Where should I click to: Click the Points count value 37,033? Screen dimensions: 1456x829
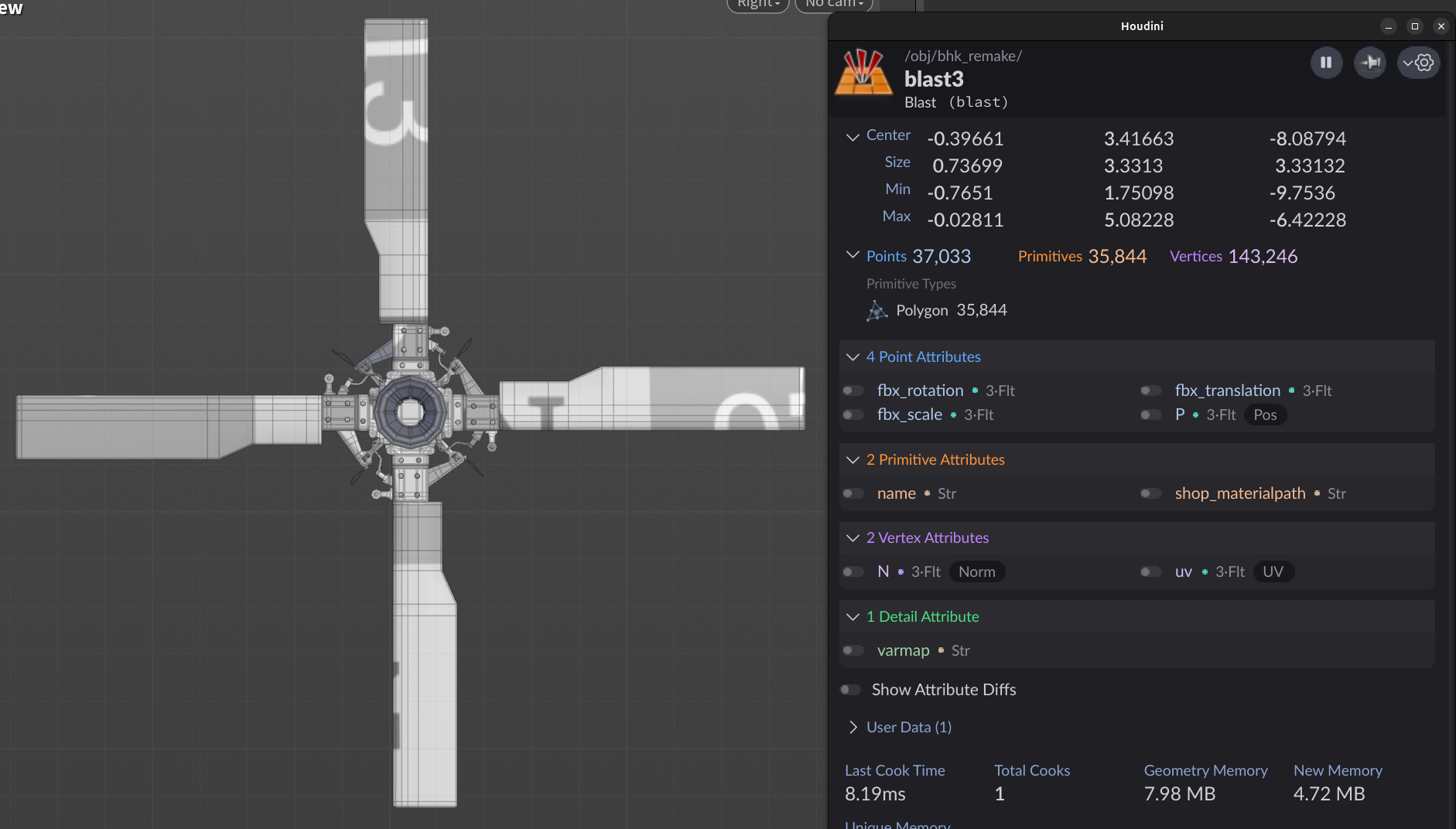coord(941,257)
